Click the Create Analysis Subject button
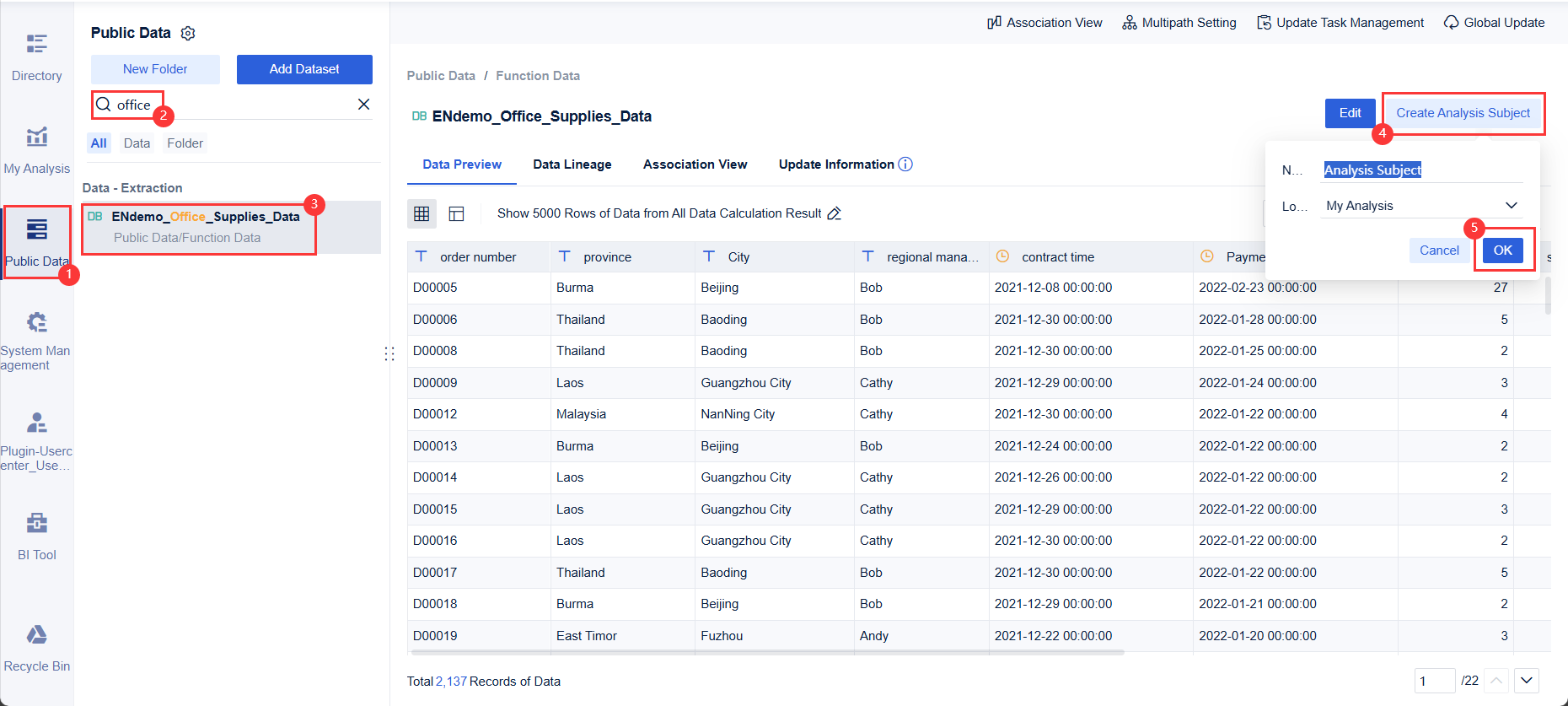The image size is (1568, 706). 1463,113
